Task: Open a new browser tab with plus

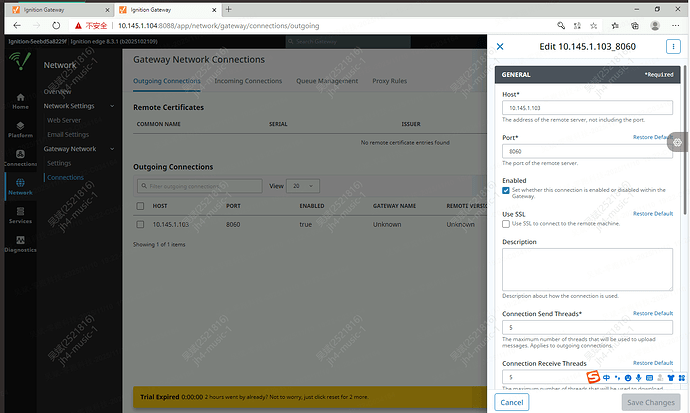Action: [228, 9]
